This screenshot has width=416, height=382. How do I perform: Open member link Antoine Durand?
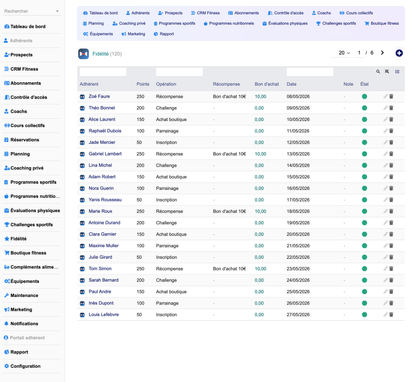tap(104, 223)
